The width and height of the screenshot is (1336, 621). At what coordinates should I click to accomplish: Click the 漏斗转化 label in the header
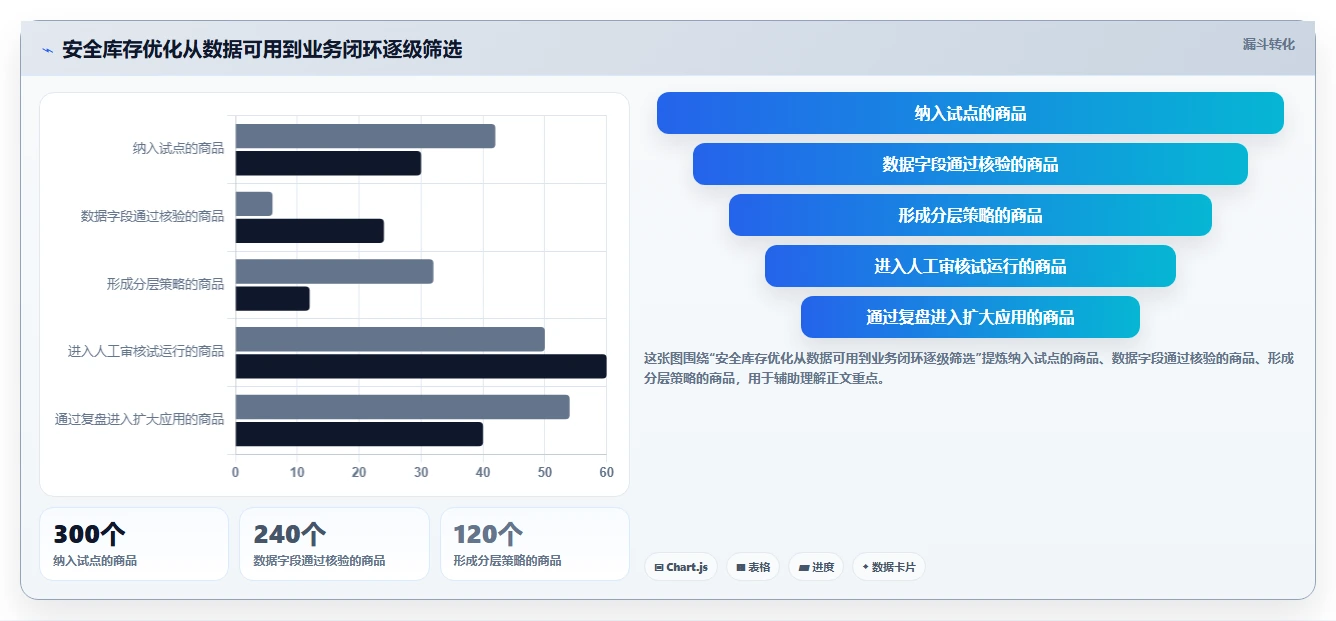(x=1268, y=44)
